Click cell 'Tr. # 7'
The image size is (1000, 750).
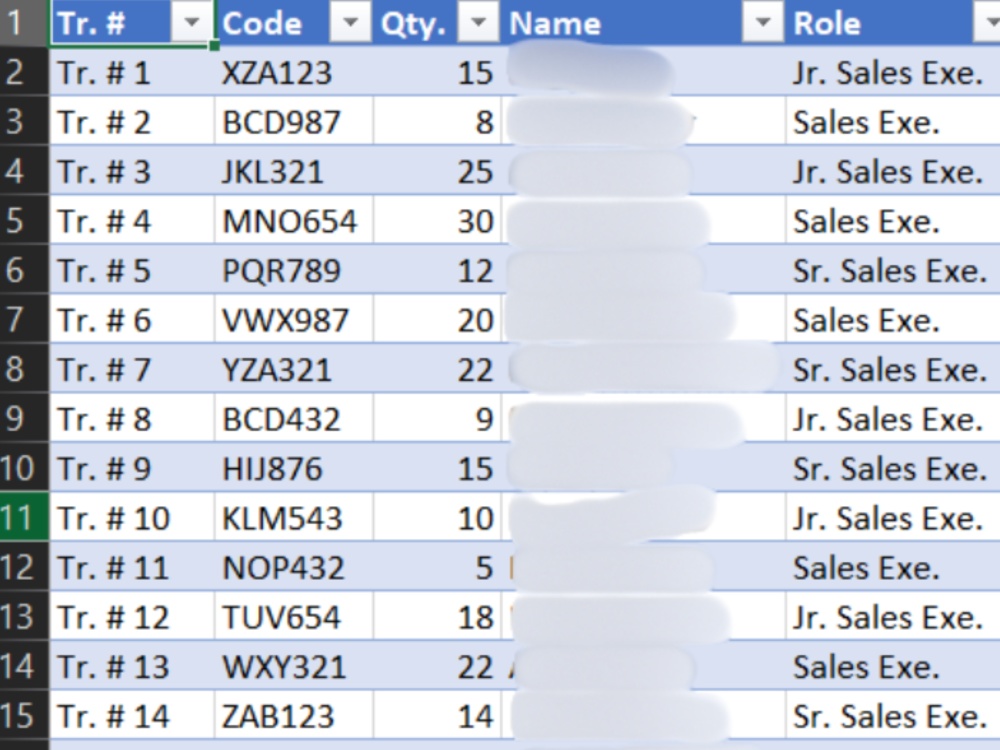click(132, 369)
